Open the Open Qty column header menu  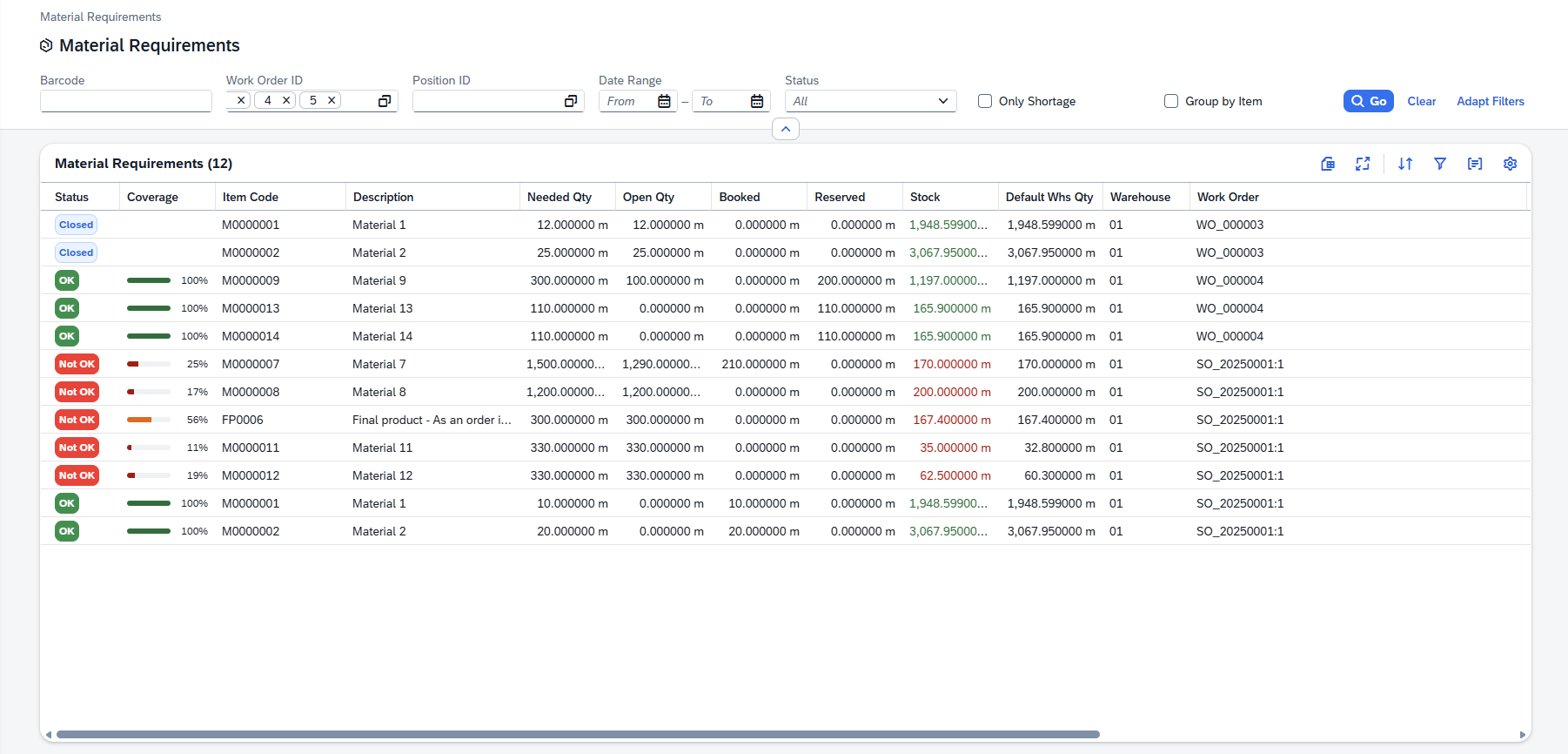pyautogui.click(x=663, y=197)
